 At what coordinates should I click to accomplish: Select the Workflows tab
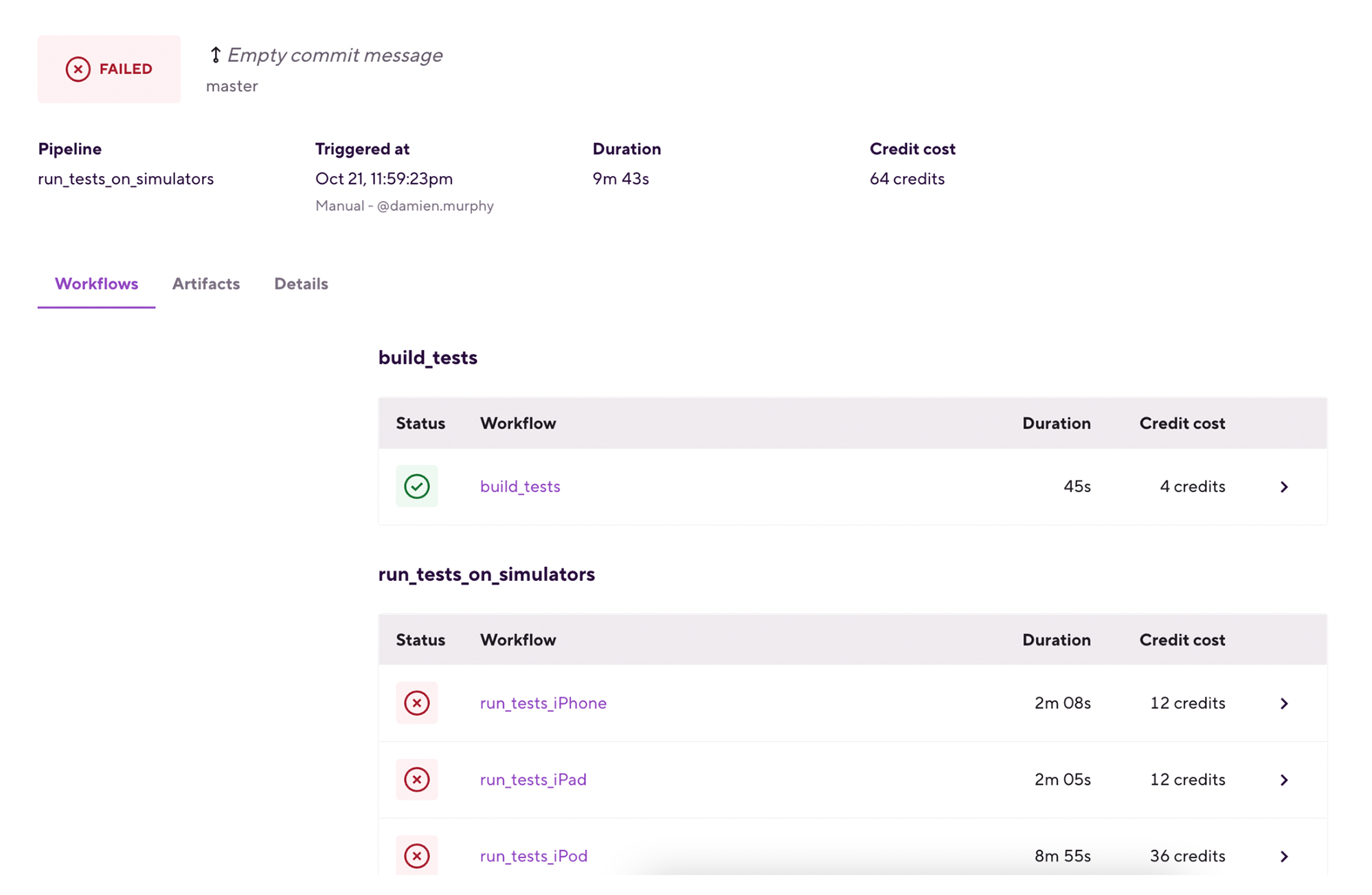pyautogui.click(x=95, y=284)
